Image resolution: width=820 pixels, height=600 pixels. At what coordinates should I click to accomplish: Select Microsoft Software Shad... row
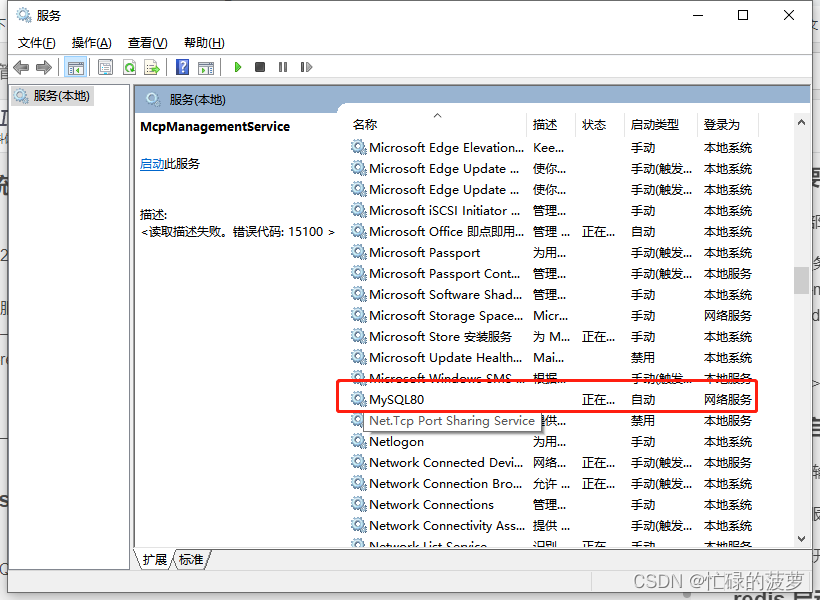pyautogui.click(x=552, y=295)
